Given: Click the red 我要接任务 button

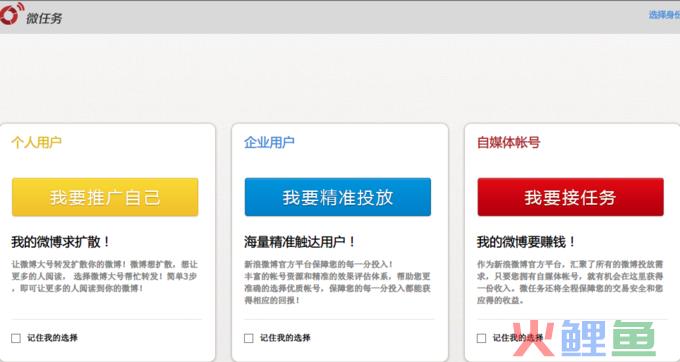Looking at the screenshot, I should (570, 197).
